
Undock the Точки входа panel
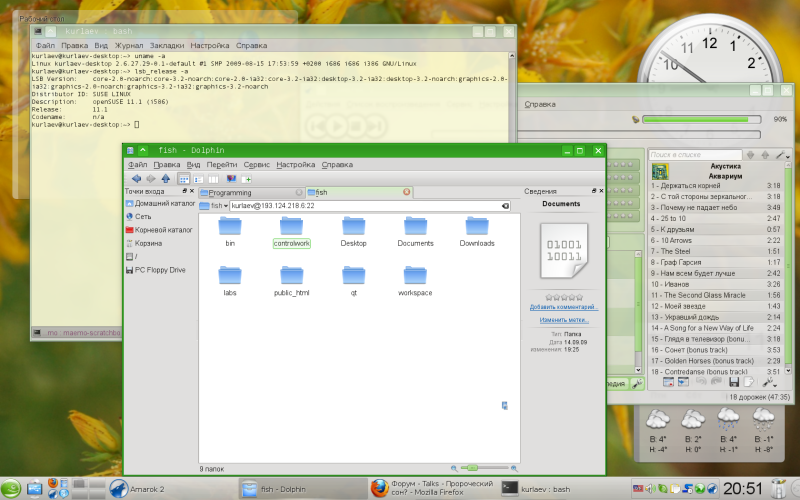pyautogui.click(x=185, y=191)
